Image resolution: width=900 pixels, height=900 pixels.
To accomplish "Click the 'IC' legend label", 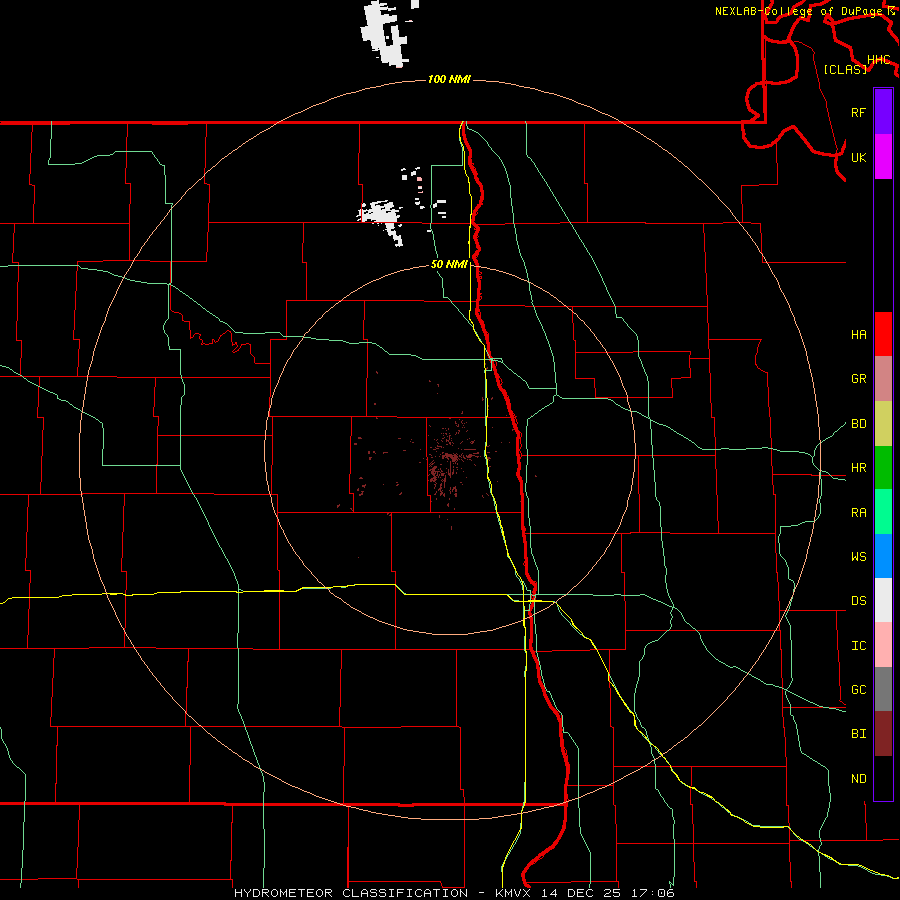I will (x=858, y=646).
